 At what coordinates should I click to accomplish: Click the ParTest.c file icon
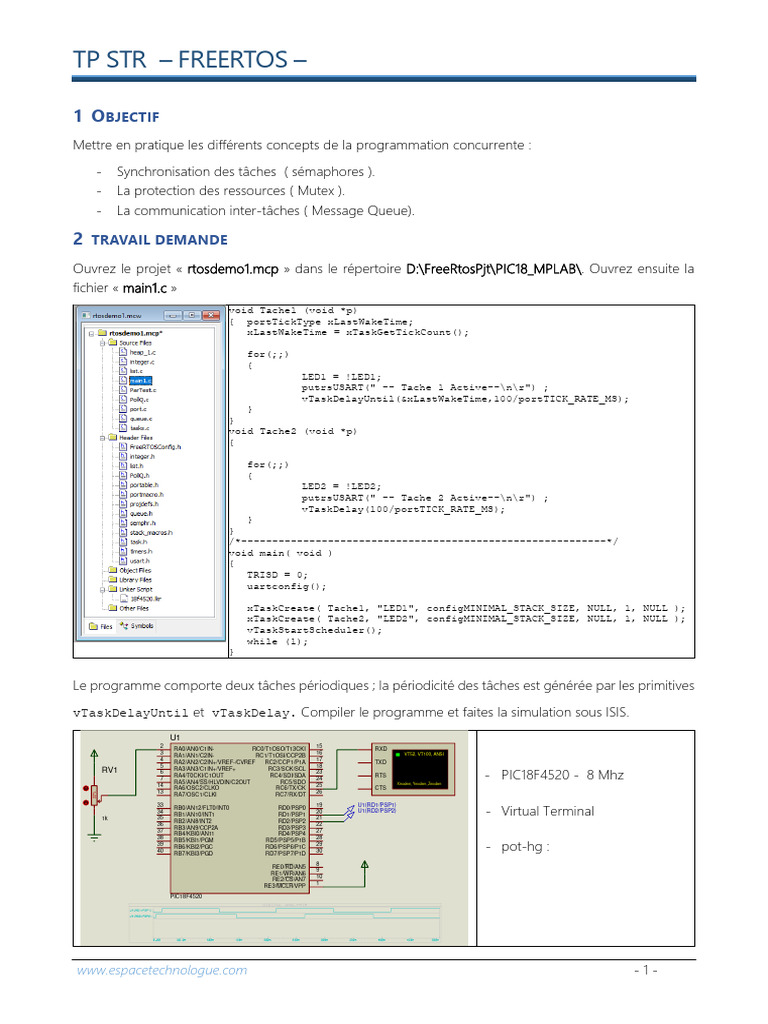[123, 390]
